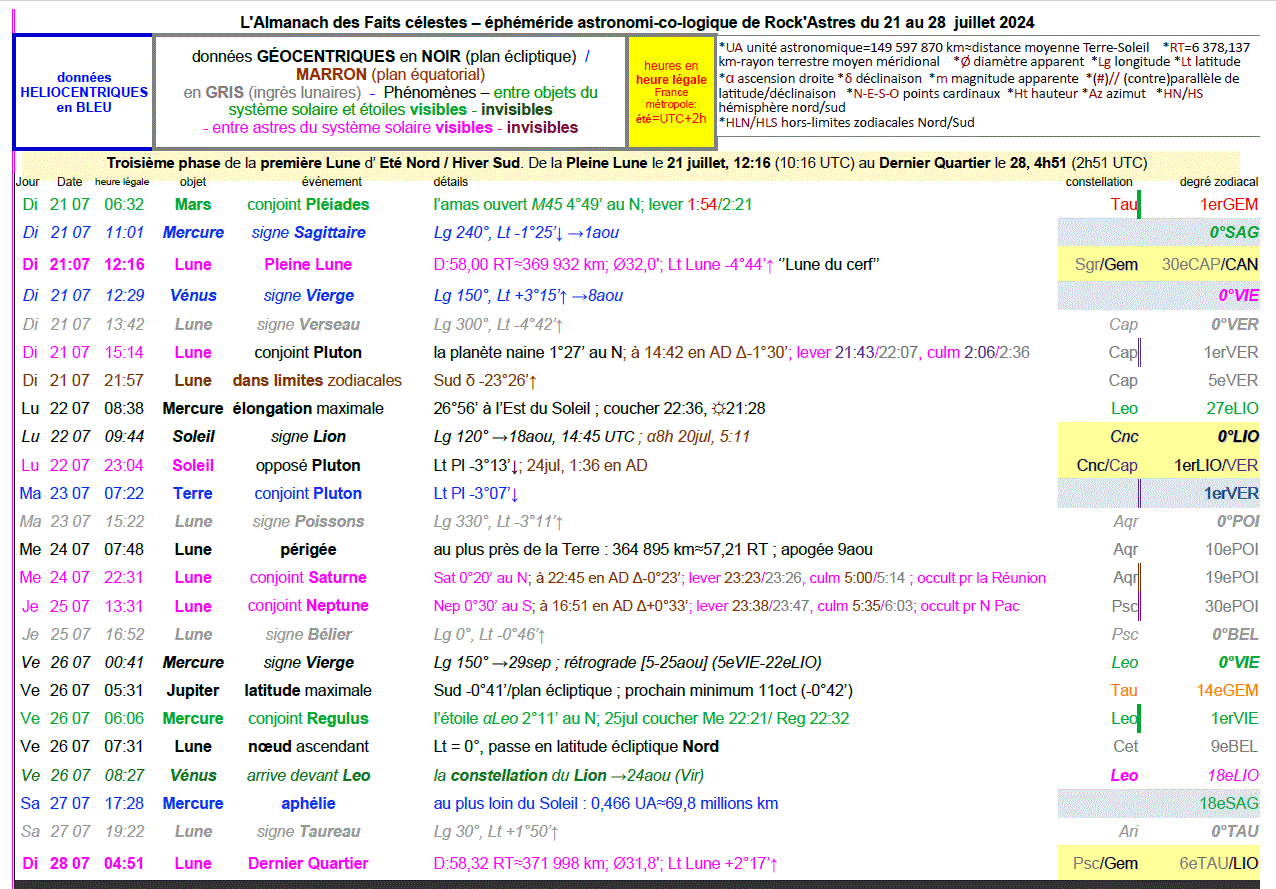The image size is (1276, 889).
Task: Click the zodiac degree "10ePOI"
Action: [1231, 549]
